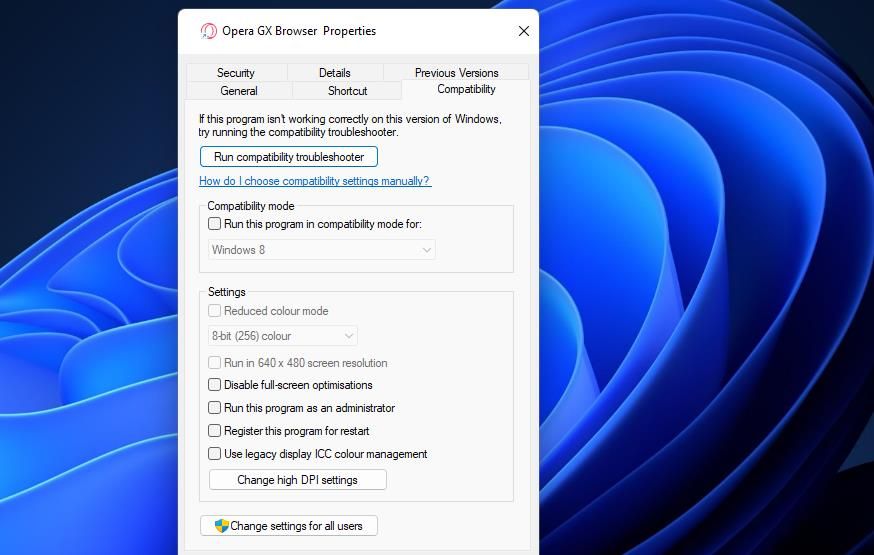Image resolution: width=874 pixels, height=555 pixels.
Task: Switch to the Security tab
Action: point(236,73)
